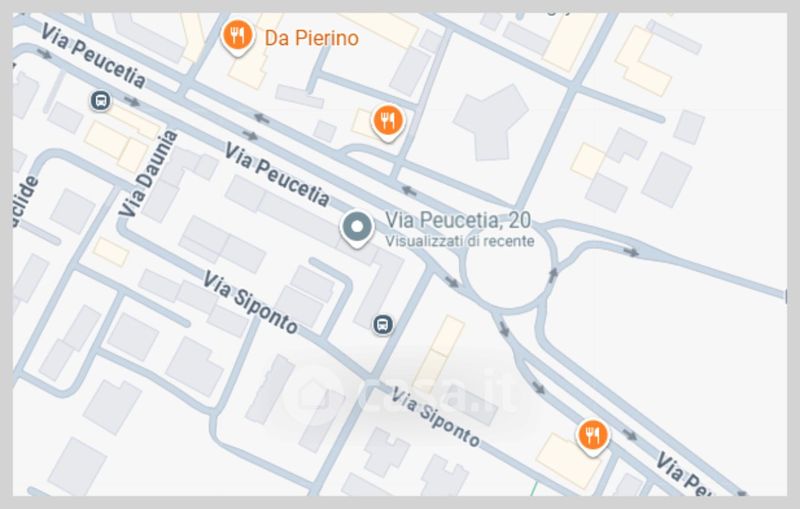
Task: Click the Via Peucetia label beside the location marker
Action: pos(277,175)
